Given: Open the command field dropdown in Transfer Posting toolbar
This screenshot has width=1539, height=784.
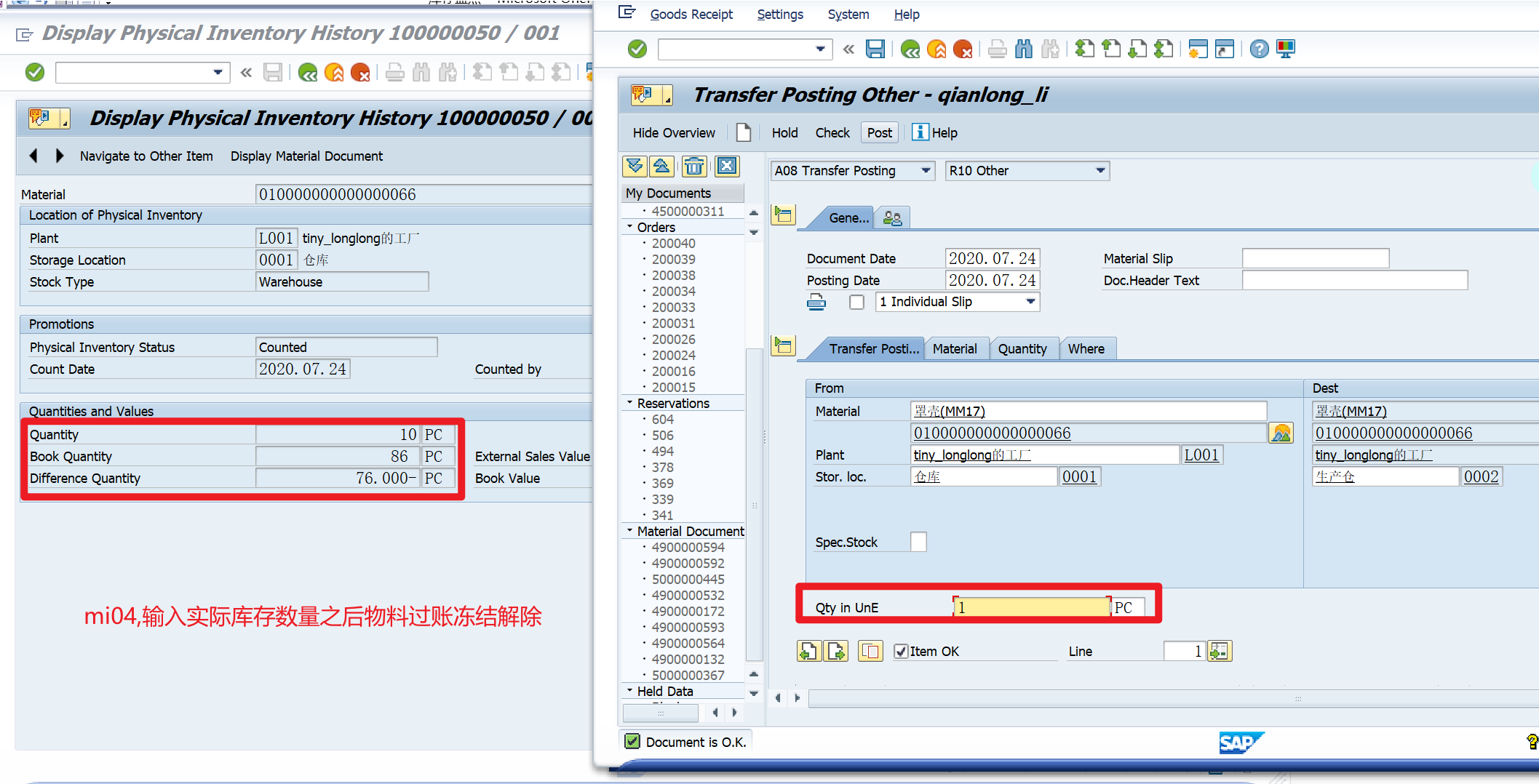Looking at the screenshot, I should 820,49.
